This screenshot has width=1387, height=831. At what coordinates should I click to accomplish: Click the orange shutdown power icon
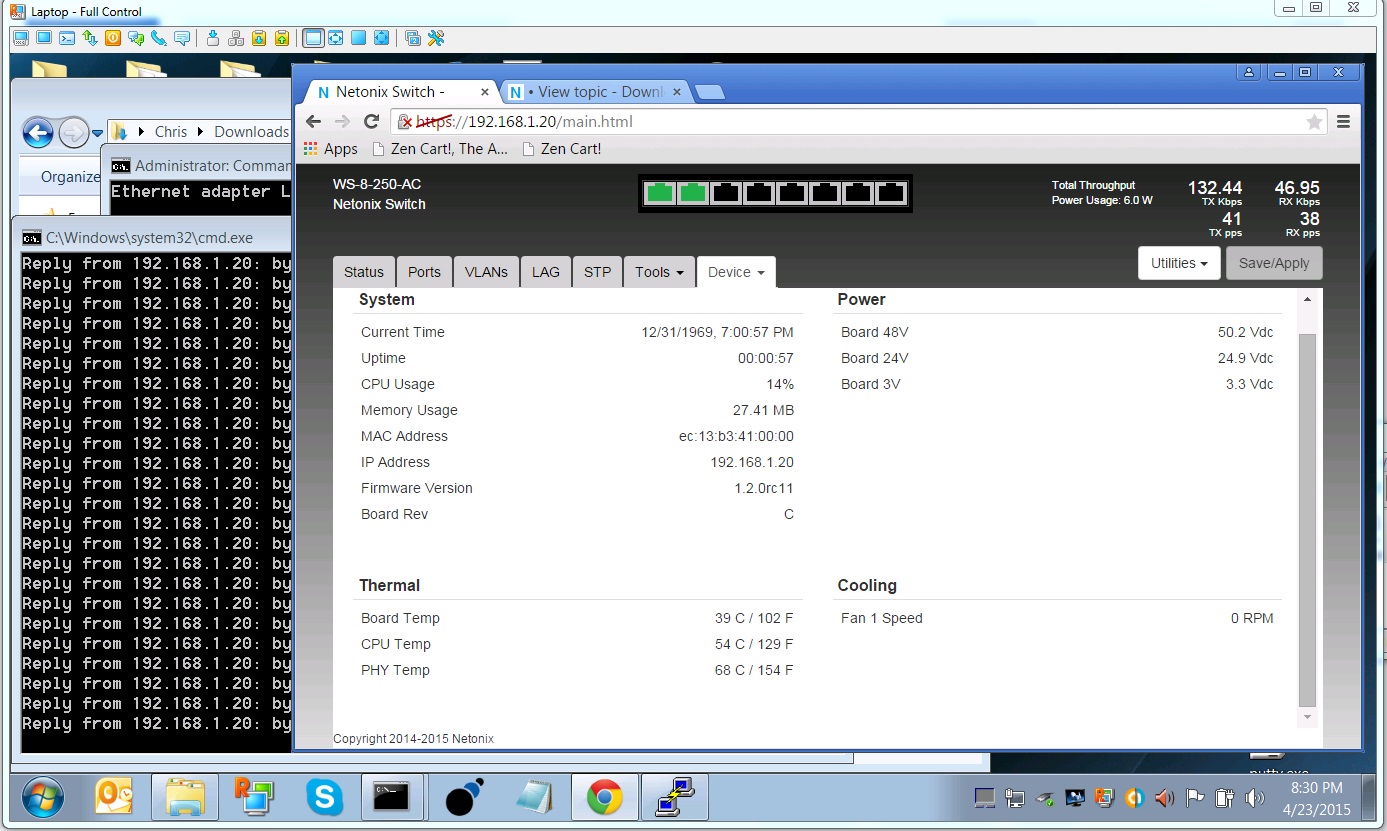click(113, 38)
